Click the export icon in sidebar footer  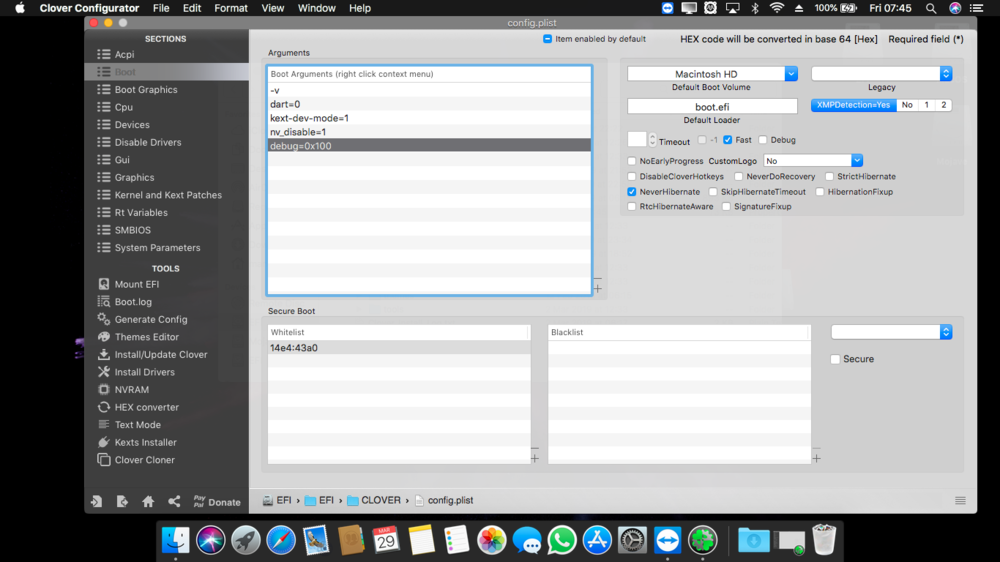[x=122, y=501]
